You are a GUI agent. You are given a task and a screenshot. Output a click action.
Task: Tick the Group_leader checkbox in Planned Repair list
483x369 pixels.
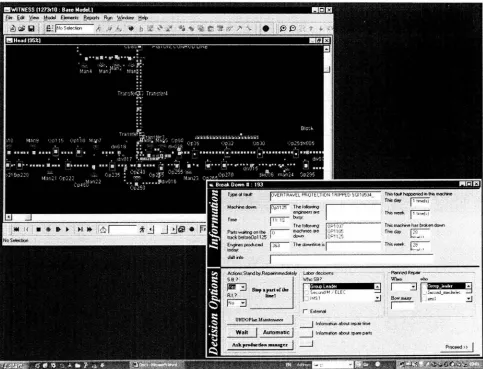424,286
